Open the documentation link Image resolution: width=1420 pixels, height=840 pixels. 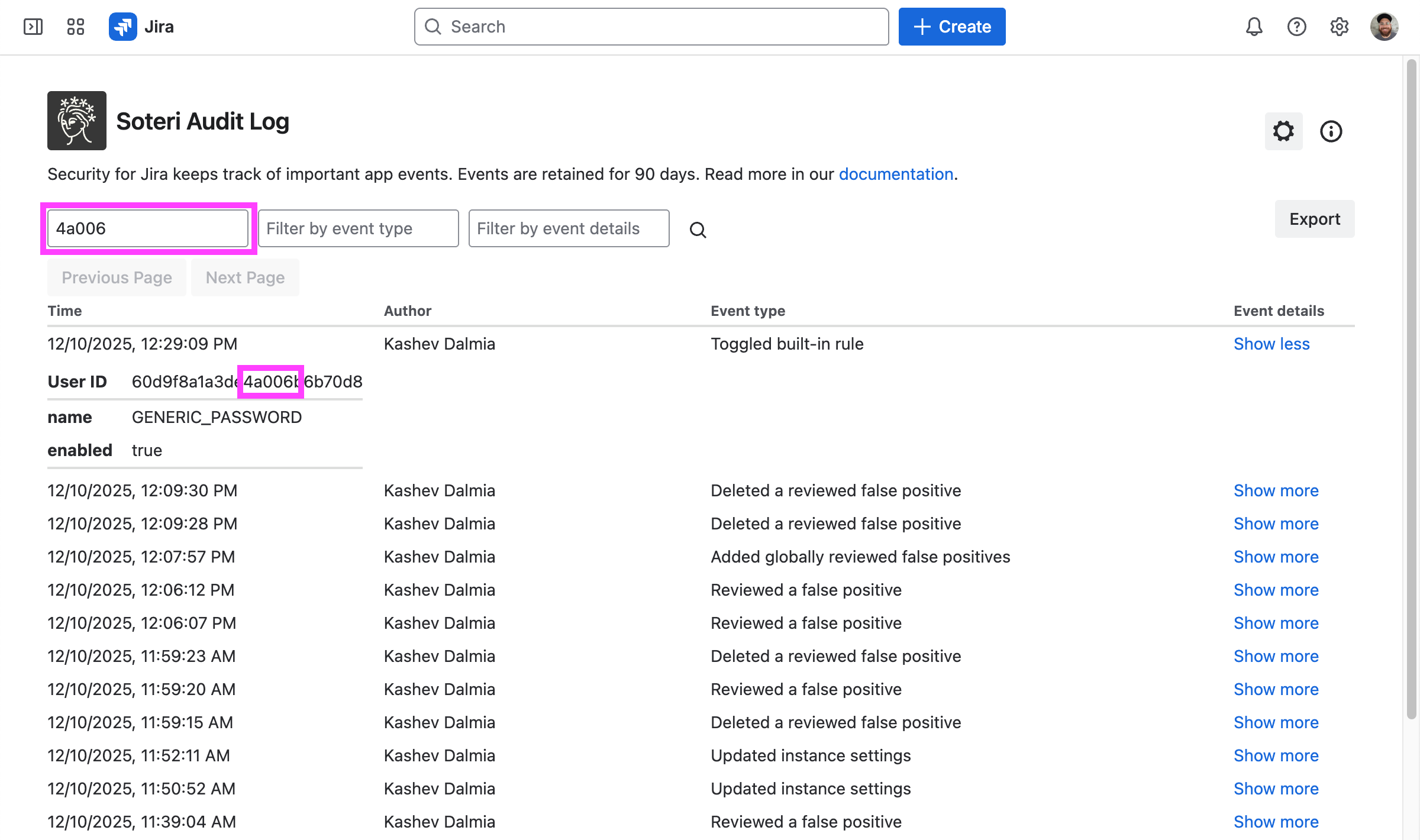(896, 175)
